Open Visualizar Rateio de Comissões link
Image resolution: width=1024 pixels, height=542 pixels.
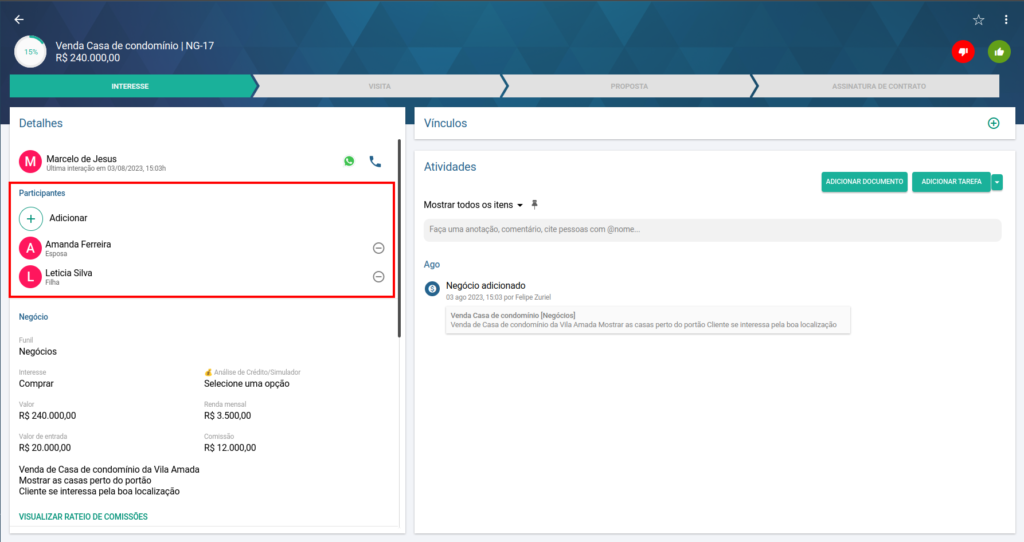click(83, 517)
